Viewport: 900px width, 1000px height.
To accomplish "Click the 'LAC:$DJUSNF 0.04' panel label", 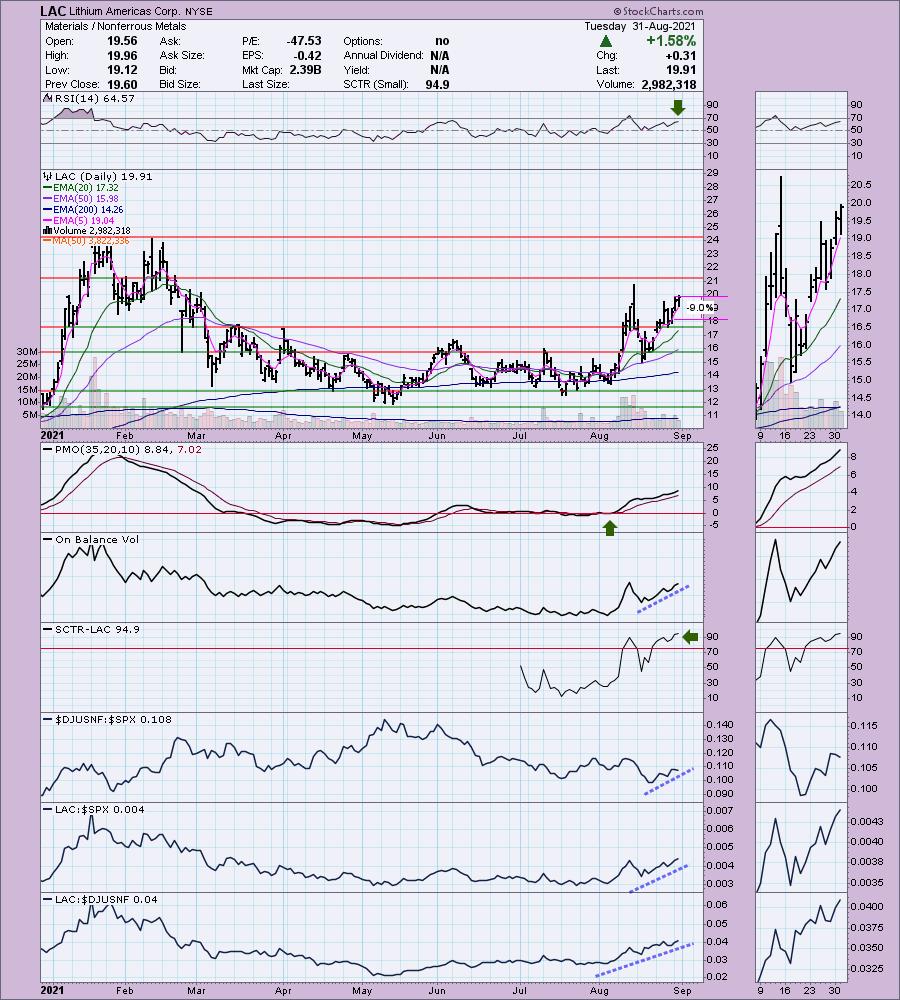I will (x=106, y=899).
